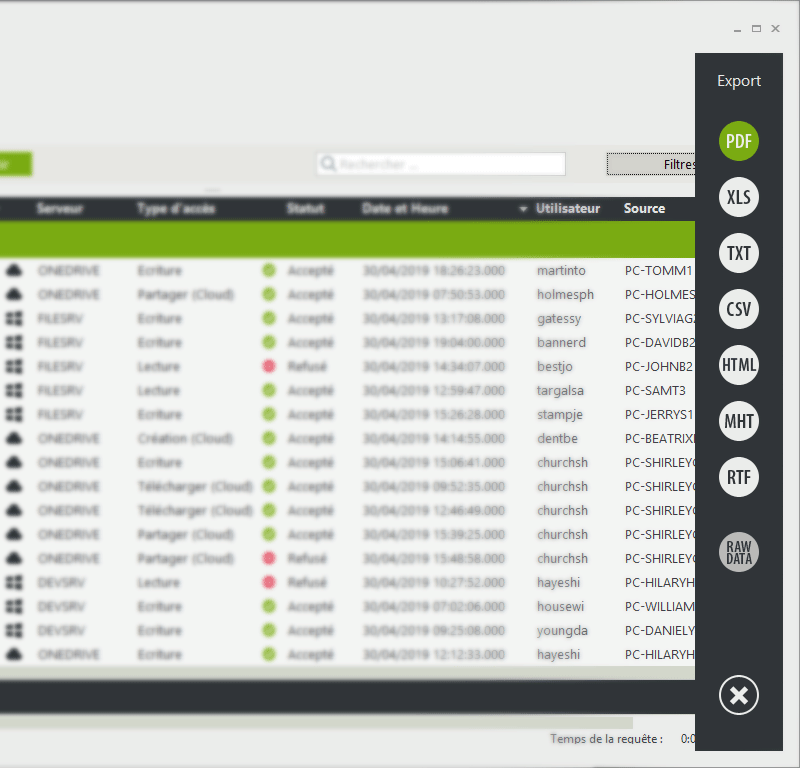Click the XLS export icon
800x768 pixels.
click(x=739, y=197)
